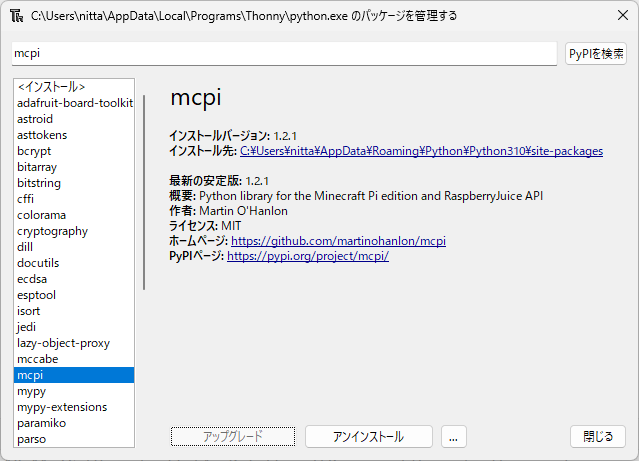Select adafruit-board-toolkit package
The width and height of the screenshot is (639, 461).
[x=74, y=103]
